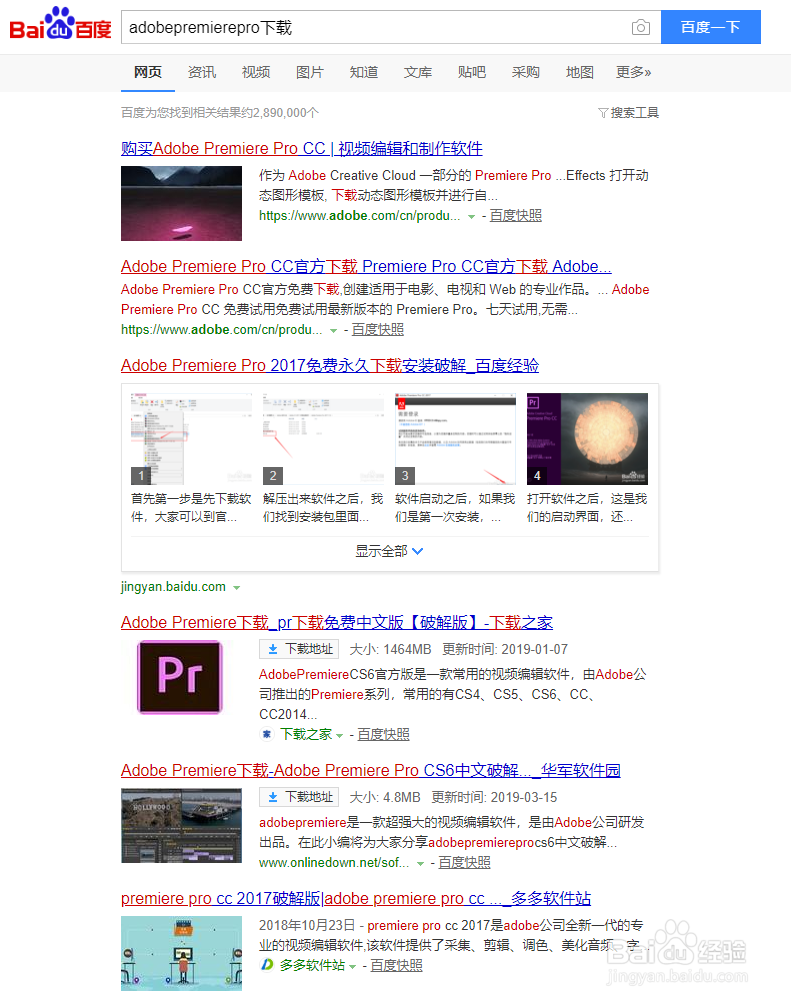Open 多多软件站 premiere pro cc 2017 link
Image resolution: width=791 pixels, height=1004 pixels.
point(356,898)
